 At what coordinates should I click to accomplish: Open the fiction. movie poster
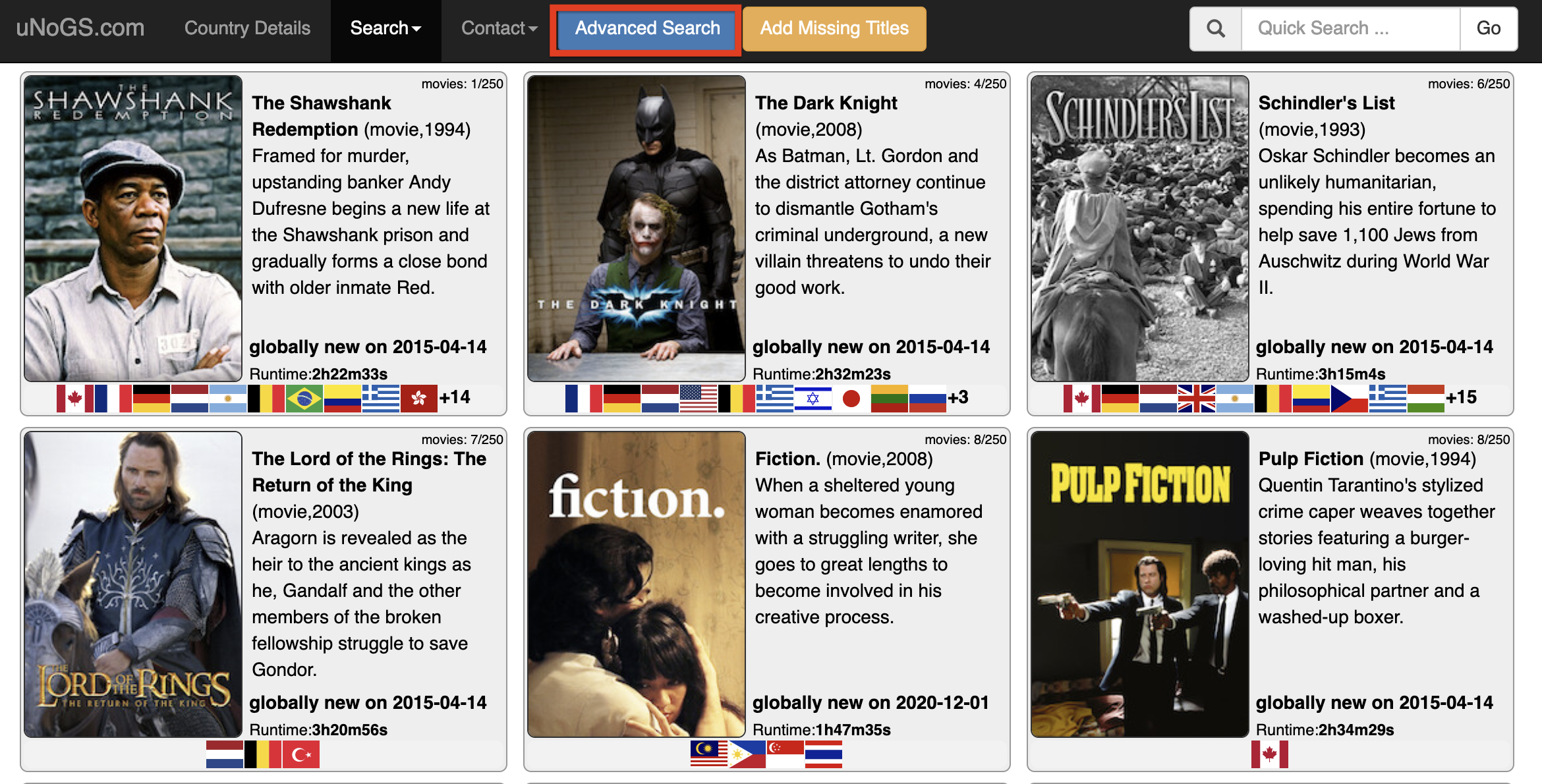[x=637, y=584]
